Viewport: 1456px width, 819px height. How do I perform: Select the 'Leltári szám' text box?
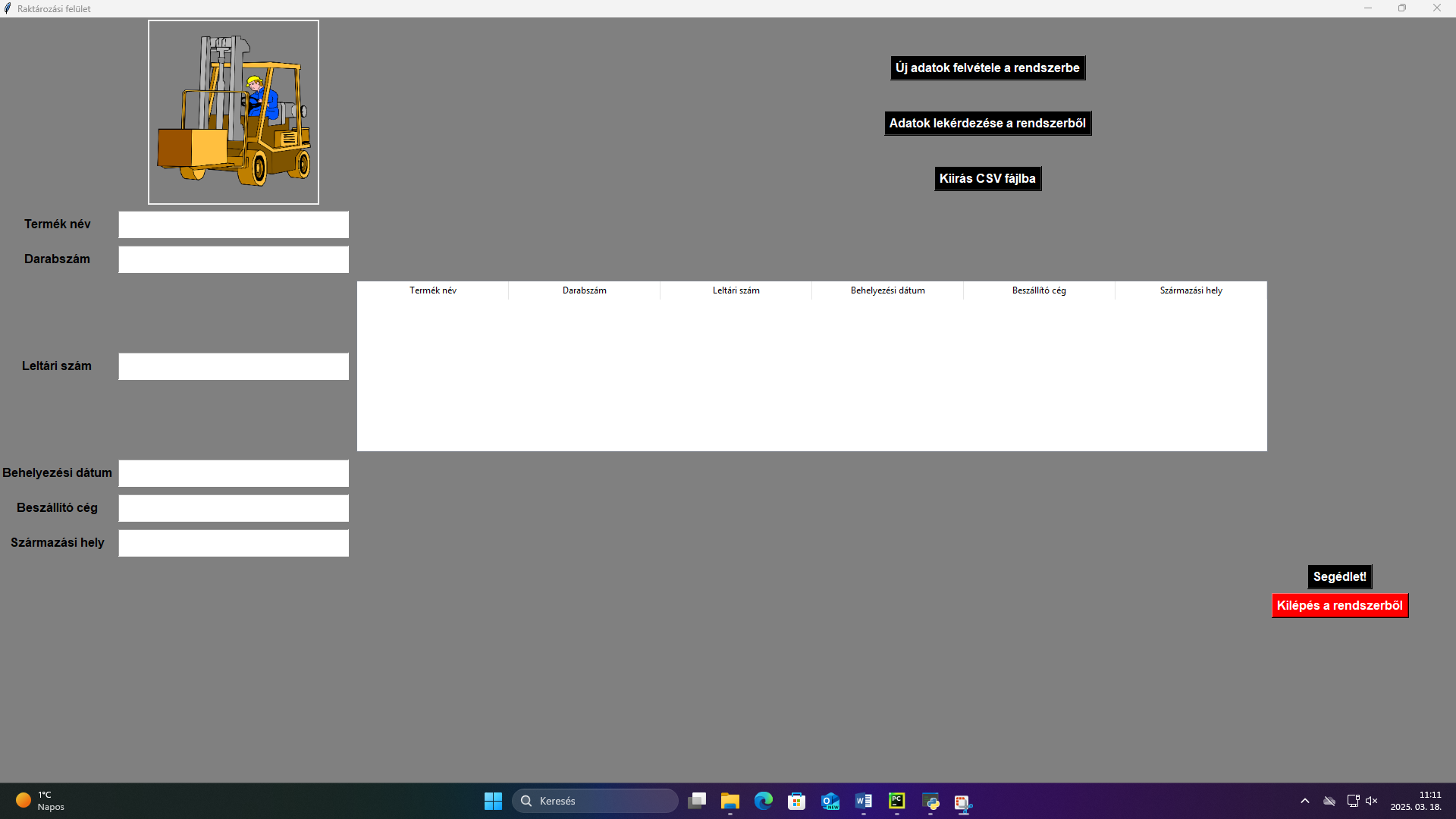pos(234,366)
